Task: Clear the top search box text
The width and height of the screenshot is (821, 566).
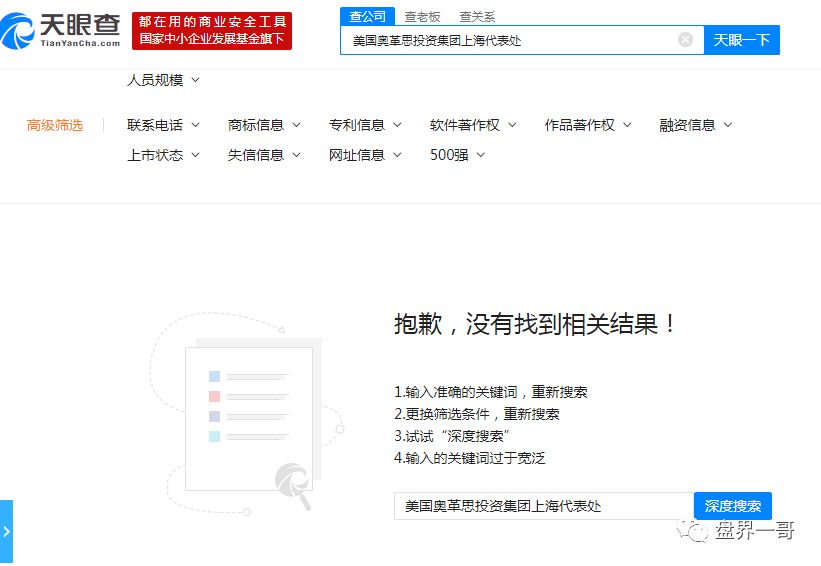Action: (x=685, y=40)
